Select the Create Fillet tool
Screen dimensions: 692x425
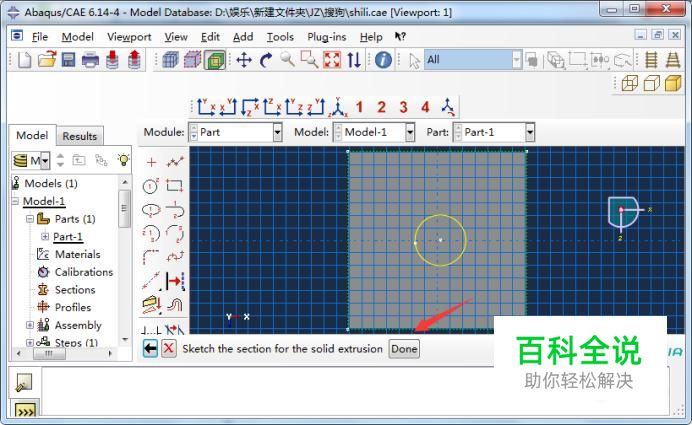(x=151, y=256)
